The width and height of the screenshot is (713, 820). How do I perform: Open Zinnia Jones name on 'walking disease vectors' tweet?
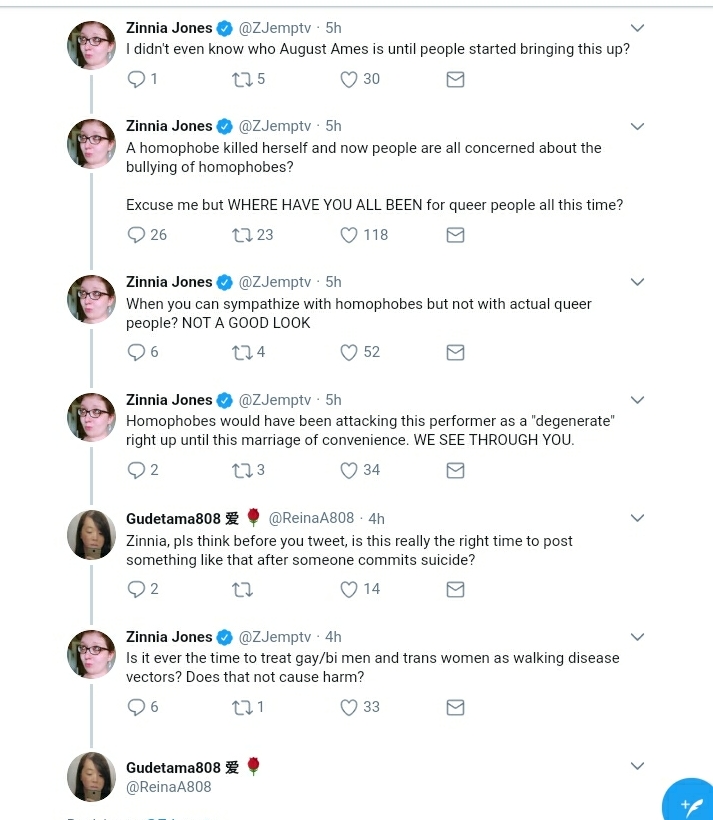169,636
